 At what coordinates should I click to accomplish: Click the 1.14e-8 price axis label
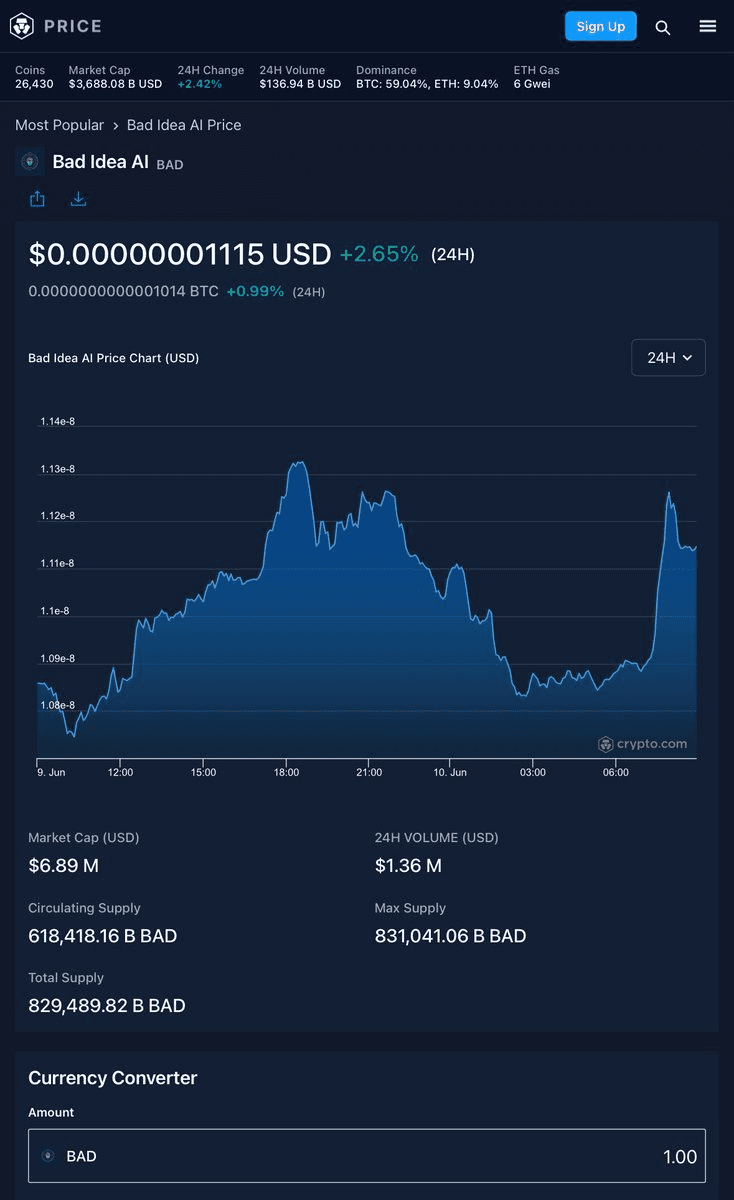[57, 421]
